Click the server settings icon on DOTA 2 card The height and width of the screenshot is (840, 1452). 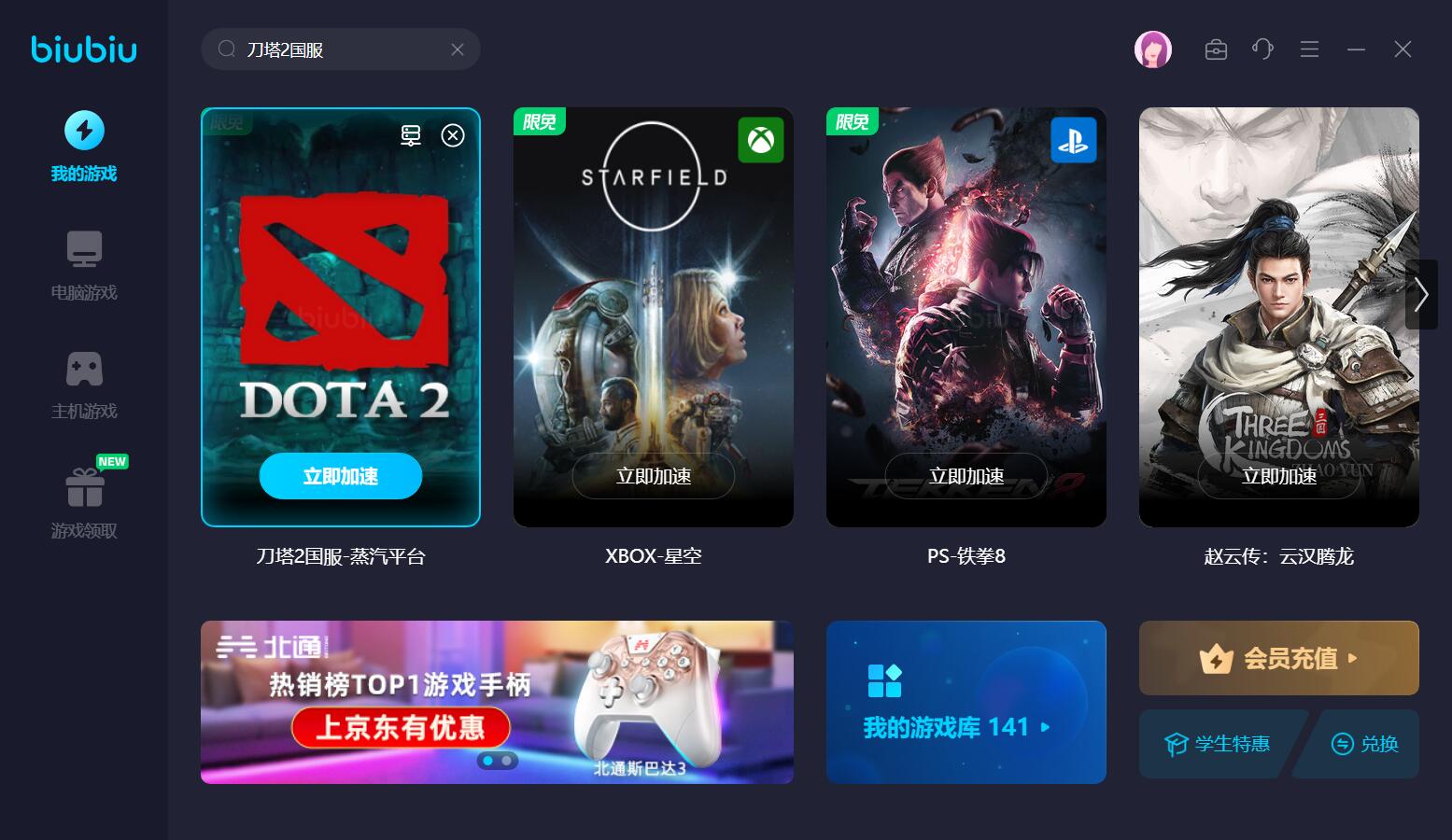pos(411,135)
